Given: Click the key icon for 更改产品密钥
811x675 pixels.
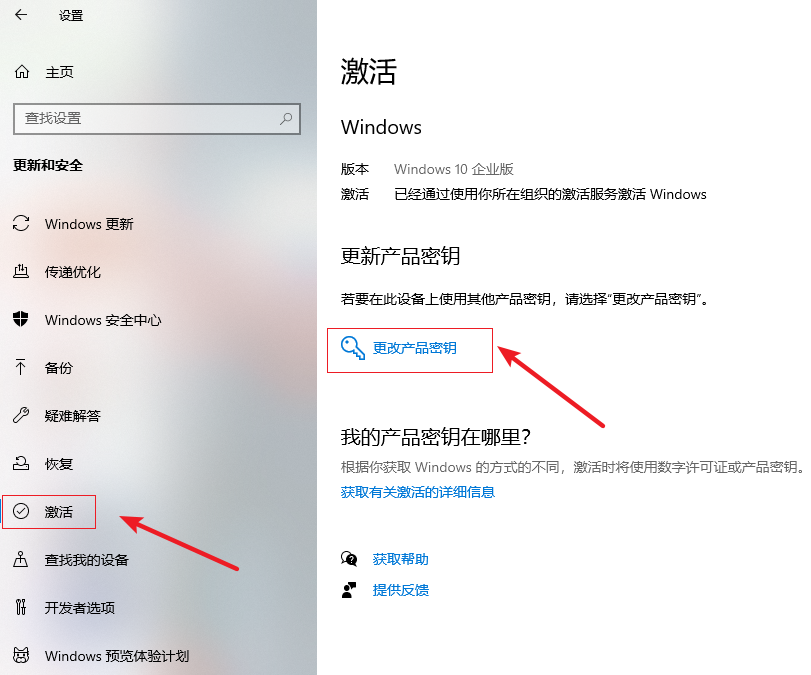Looking at the screenshot, I should click(x=353, y=348).
